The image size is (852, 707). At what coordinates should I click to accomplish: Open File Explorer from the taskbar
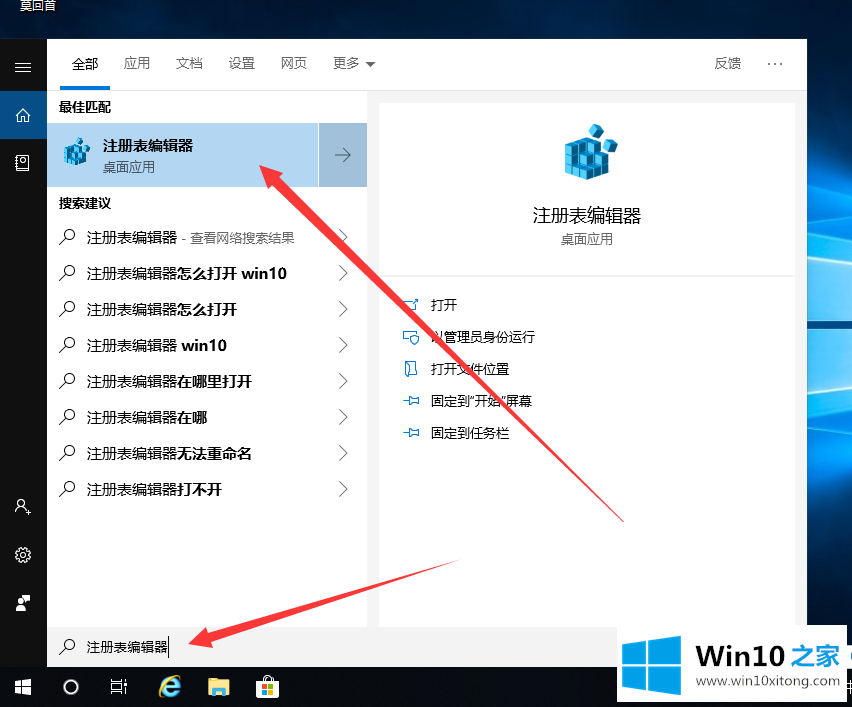(218, 687)
